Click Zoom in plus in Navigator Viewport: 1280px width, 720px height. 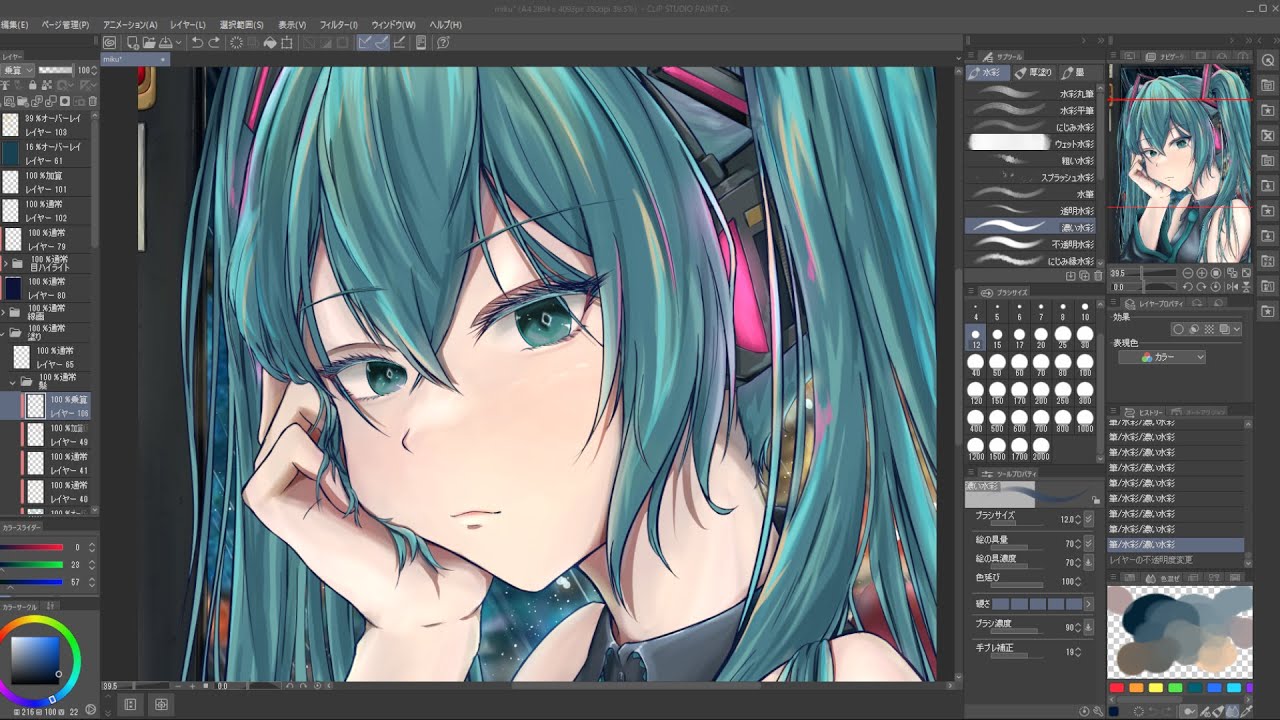[x=1202, y=272]
